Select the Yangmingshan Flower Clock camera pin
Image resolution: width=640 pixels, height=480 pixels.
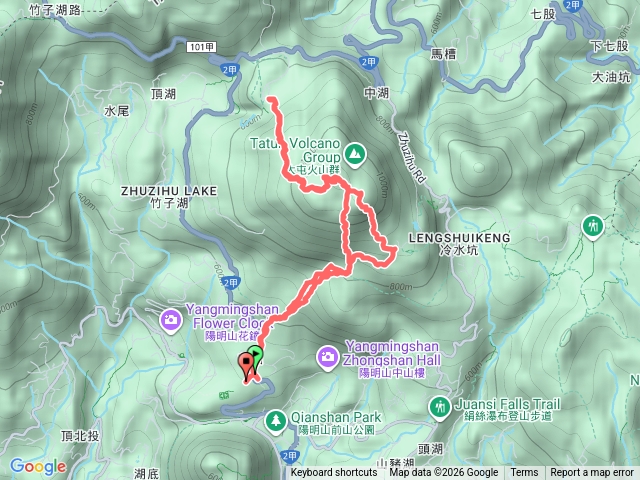click(171, 320)
